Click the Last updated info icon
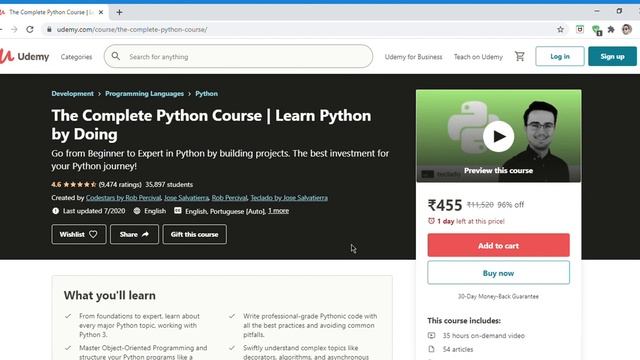Viewport: 640px width, 360px height. (x=56, y=211)
